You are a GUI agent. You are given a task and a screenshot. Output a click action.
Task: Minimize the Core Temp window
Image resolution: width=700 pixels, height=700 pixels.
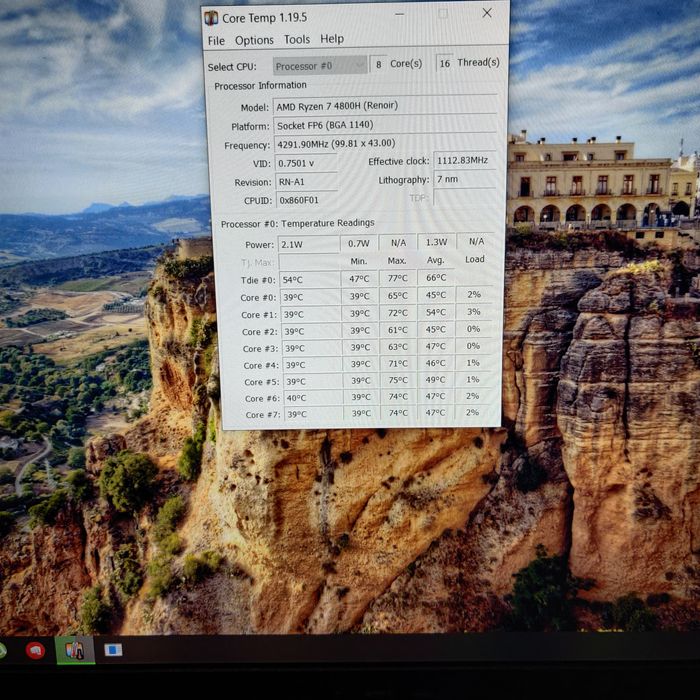(x=400, y=14)
